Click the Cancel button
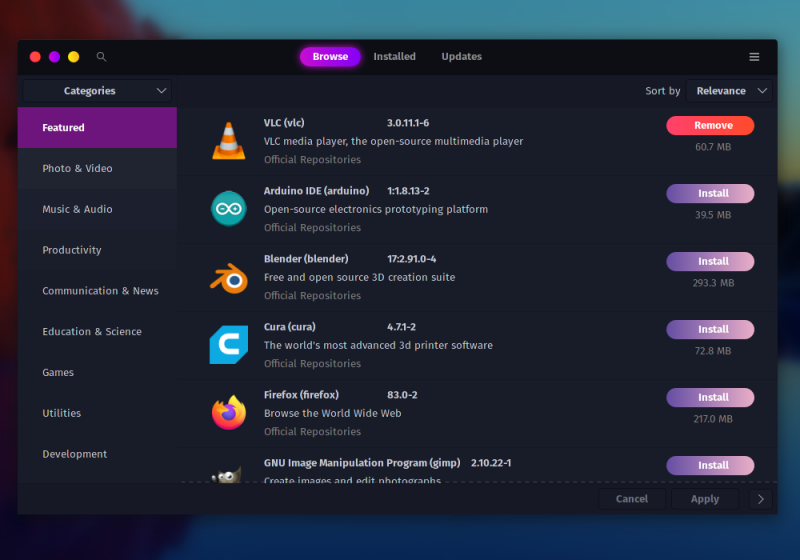The image size is (800, 560). [632, 499]
